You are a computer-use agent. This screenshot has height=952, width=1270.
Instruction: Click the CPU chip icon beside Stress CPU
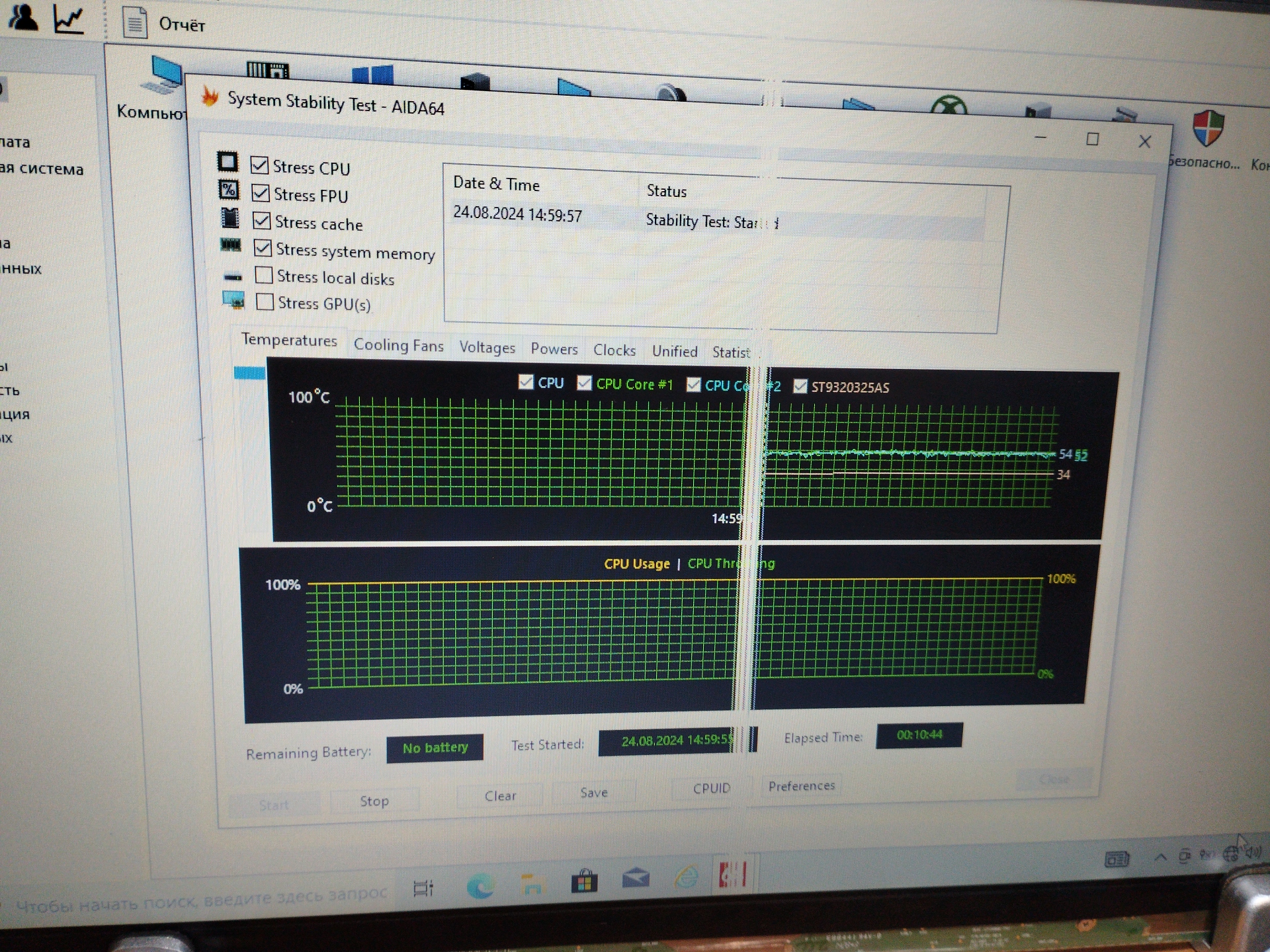(x=228, y=161)
